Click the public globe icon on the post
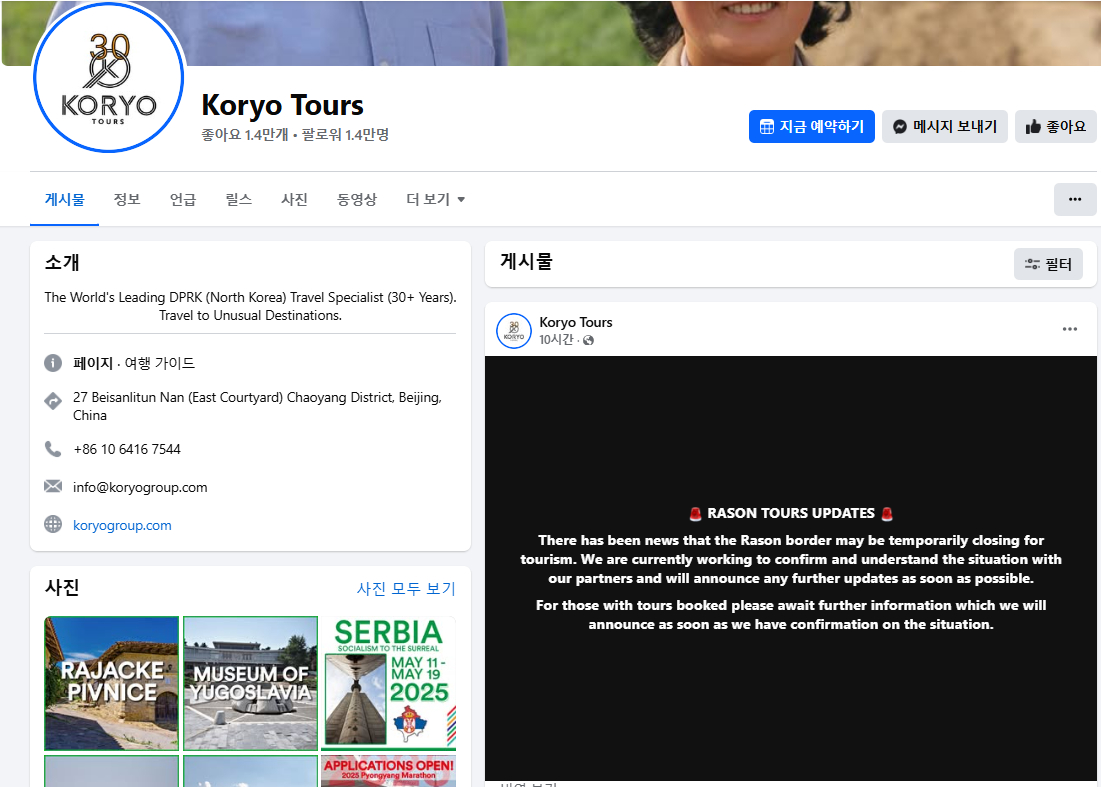Screen dimensions: 1101x787 588,340
